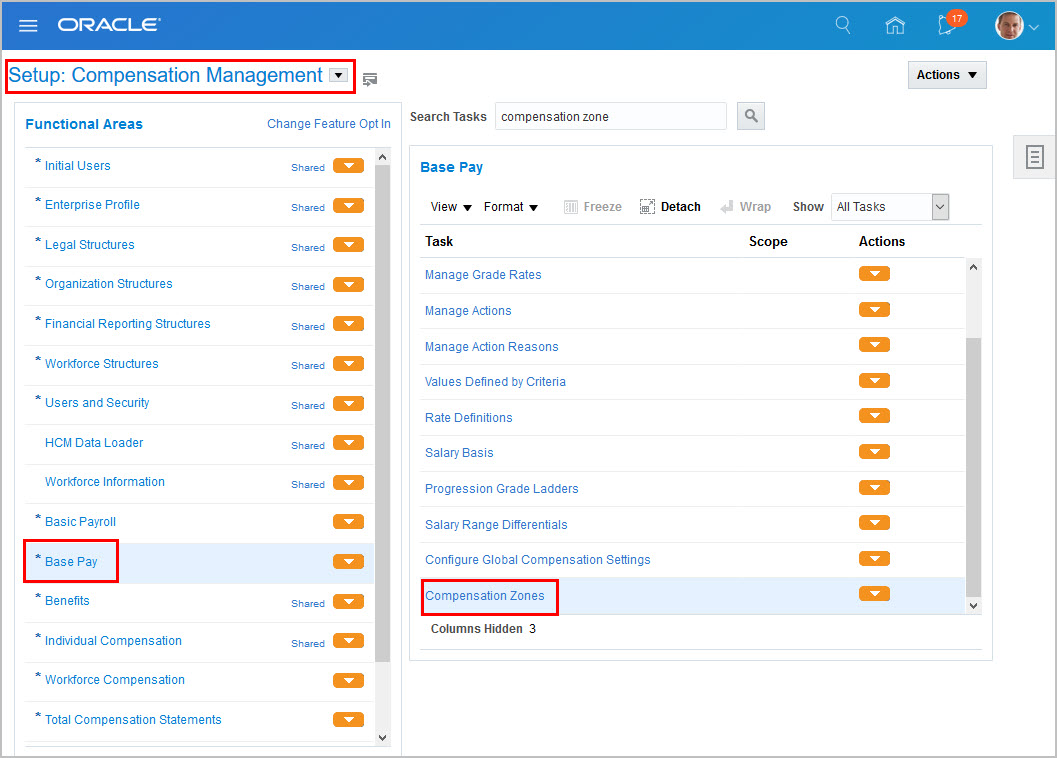The image size is (1057, 758).
Task: Click the Shared label on HCM Data Loader row
Action: click(307, 445)
